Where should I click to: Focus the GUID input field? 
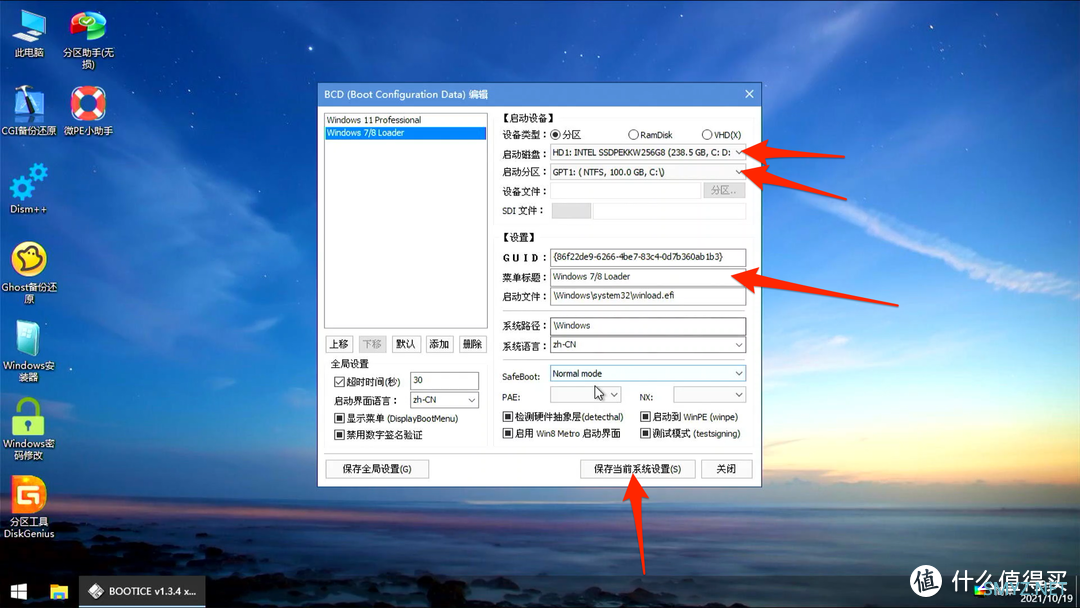pyautogui.click(x=647, y=257)
